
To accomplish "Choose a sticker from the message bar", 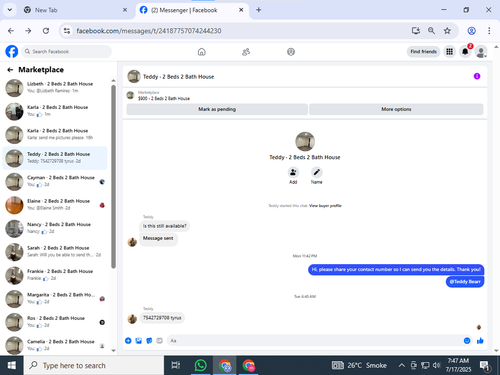I will click(149, 341).
